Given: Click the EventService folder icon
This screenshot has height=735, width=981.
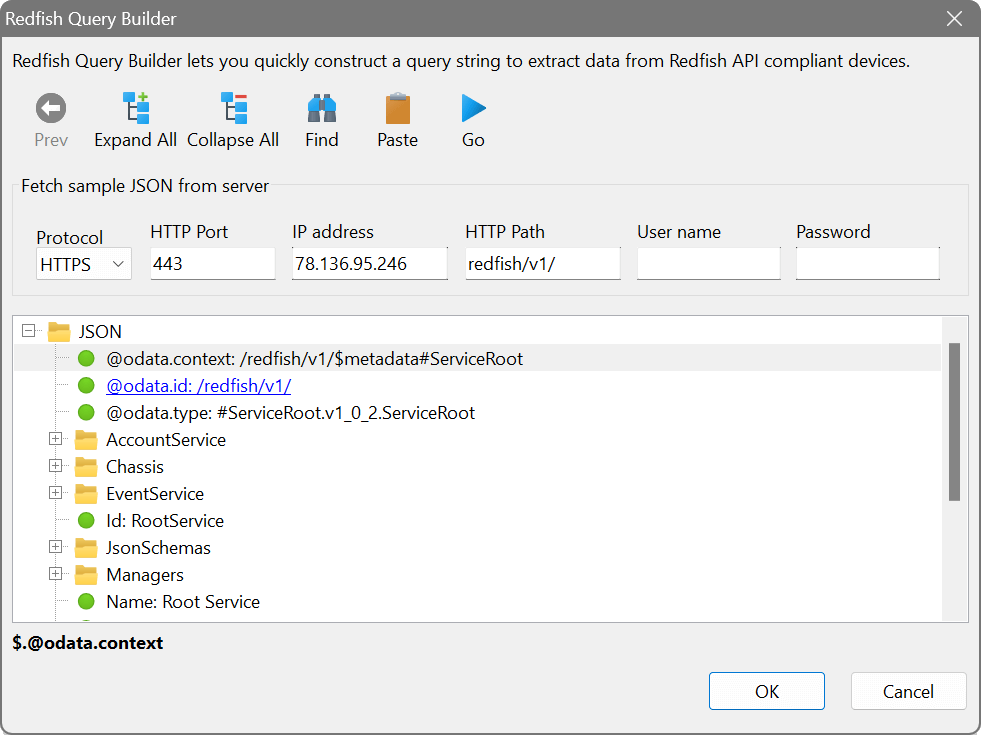Looking at the screenshot, I should point(86,494).
